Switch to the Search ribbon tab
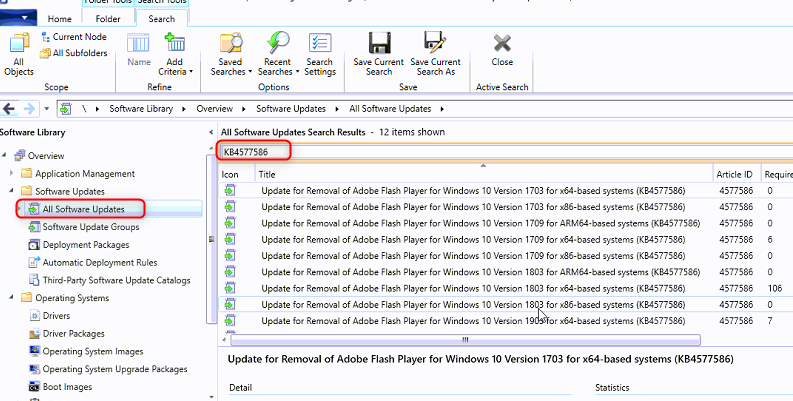This screenshot has width=793, height=401. point(162,19)
